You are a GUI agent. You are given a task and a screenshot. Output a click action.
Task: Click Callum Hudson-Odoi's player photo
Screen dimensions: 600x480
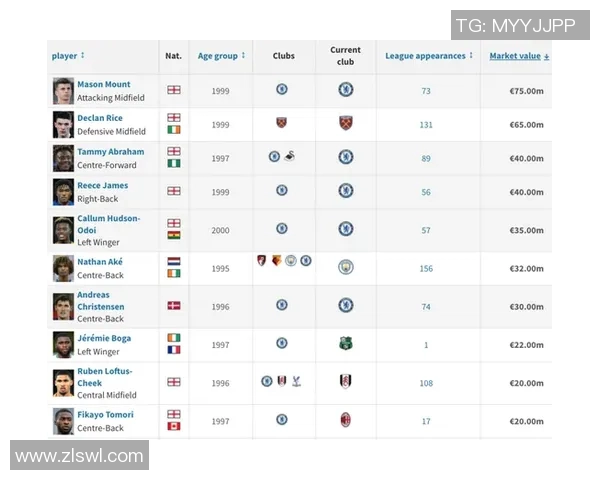(x=64, y=230)
